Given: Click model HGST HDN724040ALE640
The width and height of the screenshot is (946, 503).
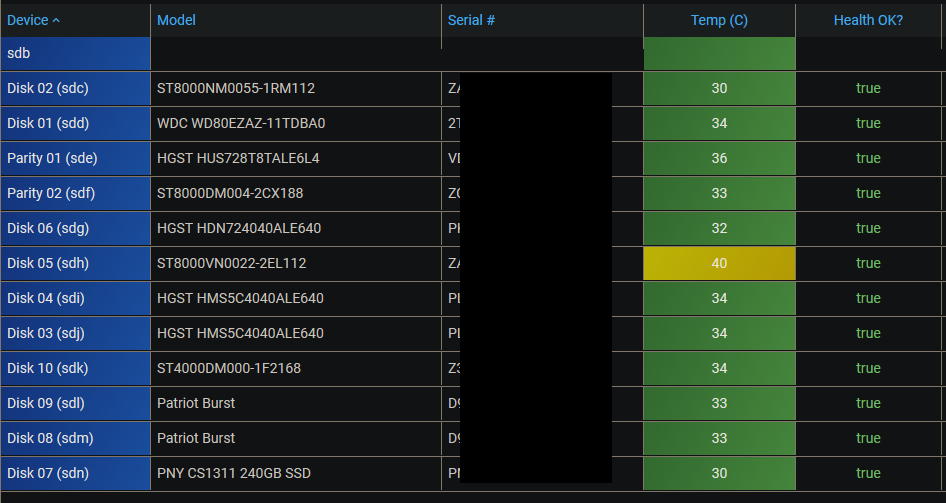Looking at the screenshot, I should (239, 228).
